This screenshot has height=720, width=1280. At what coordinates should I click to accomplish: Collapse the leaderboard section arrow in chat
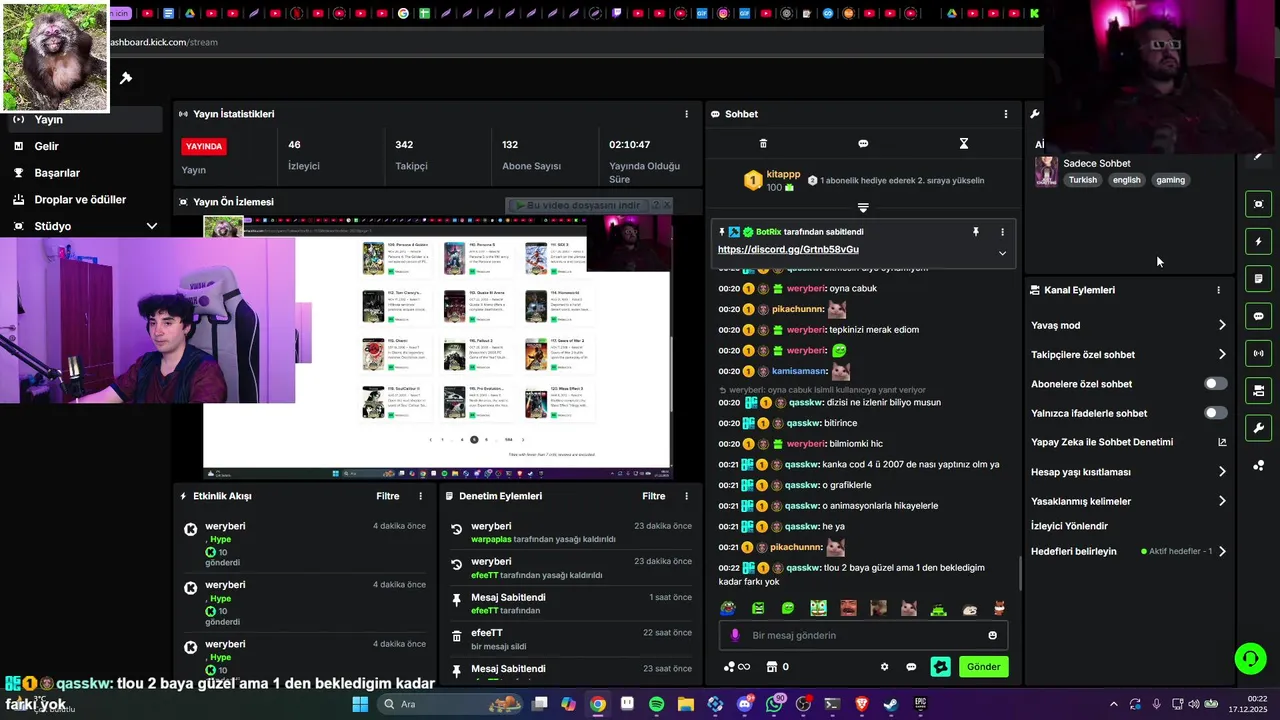[863, 208]
